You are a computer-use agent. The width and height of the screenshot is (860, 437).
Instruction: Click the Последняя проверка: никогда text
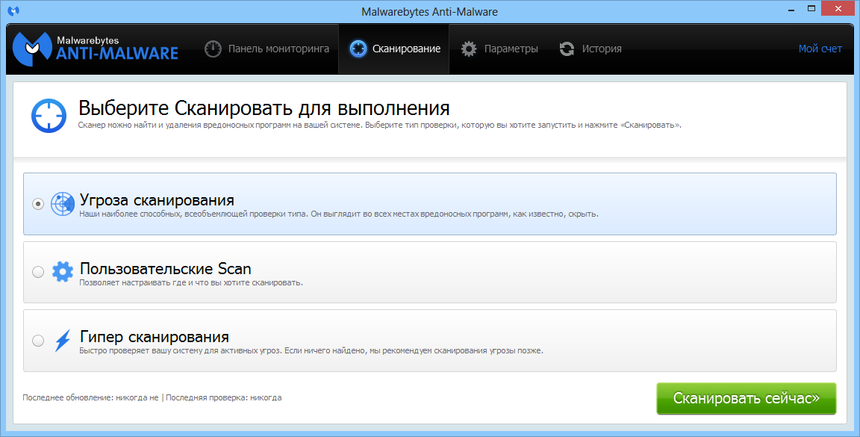224,398
